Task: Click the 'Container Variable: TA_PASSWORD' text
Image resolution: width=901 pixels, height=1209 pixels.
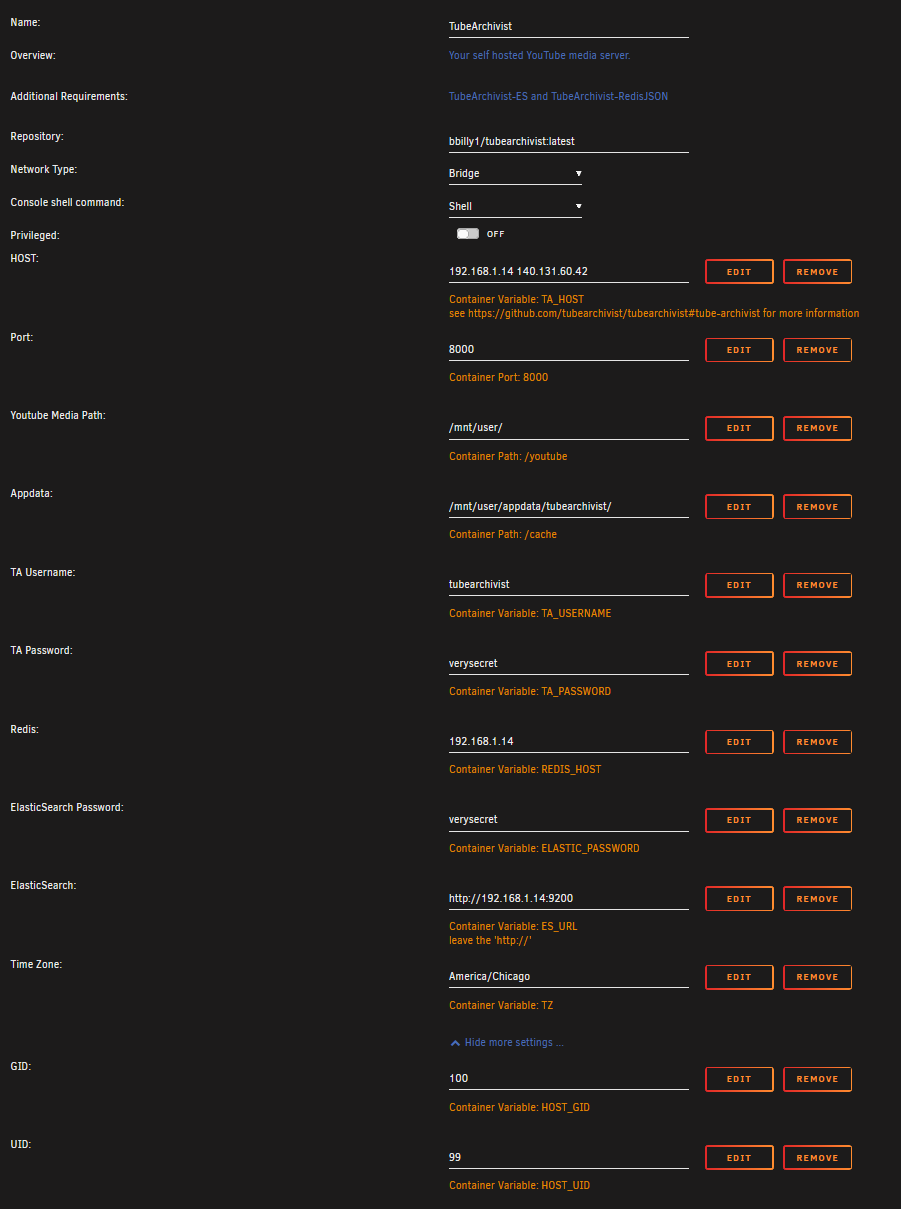Action: (530, 691)
